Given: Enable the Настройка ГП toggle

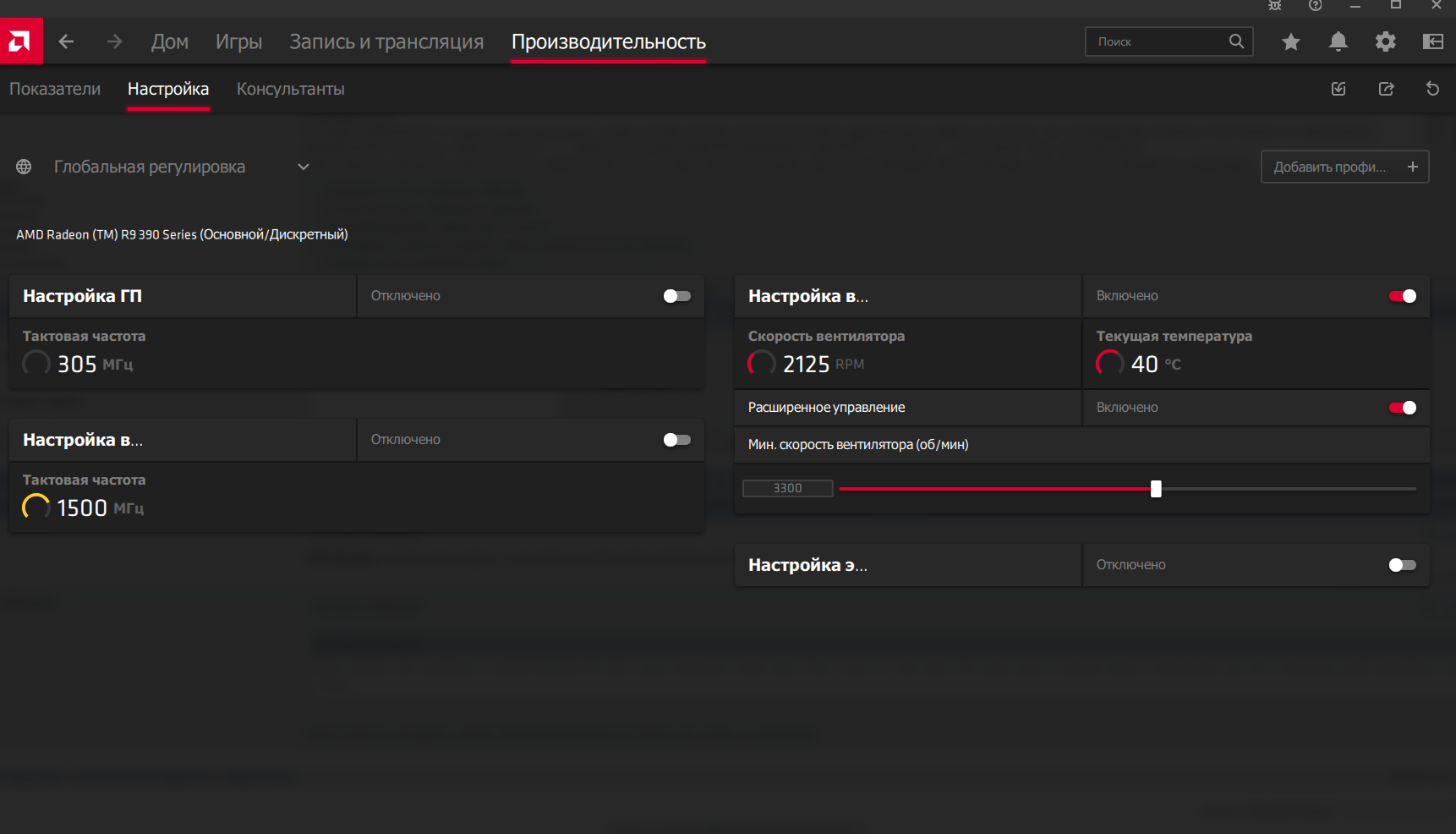Looking at the screenshot, I should (x=676, y=296).
